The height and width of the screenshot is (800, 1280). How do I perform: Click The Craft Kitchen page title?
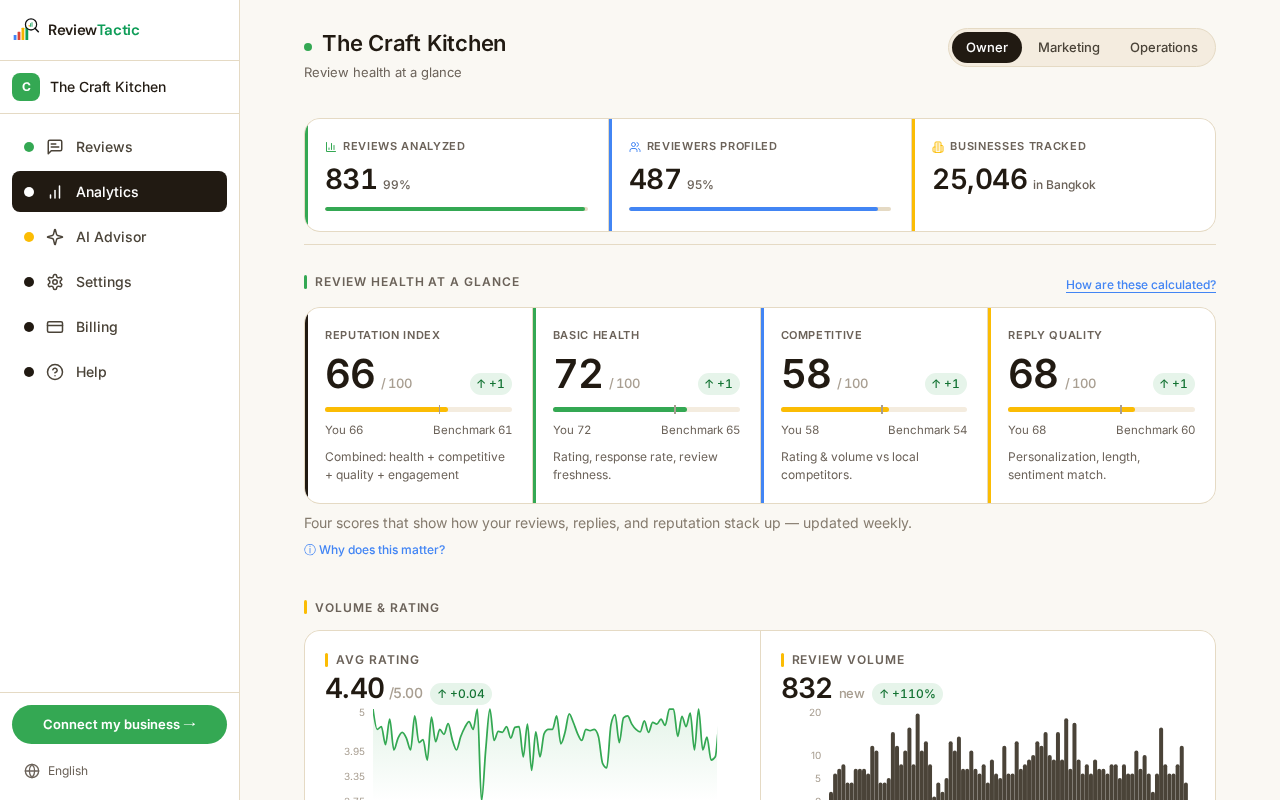pyautogui.click(x=414, y=44)
